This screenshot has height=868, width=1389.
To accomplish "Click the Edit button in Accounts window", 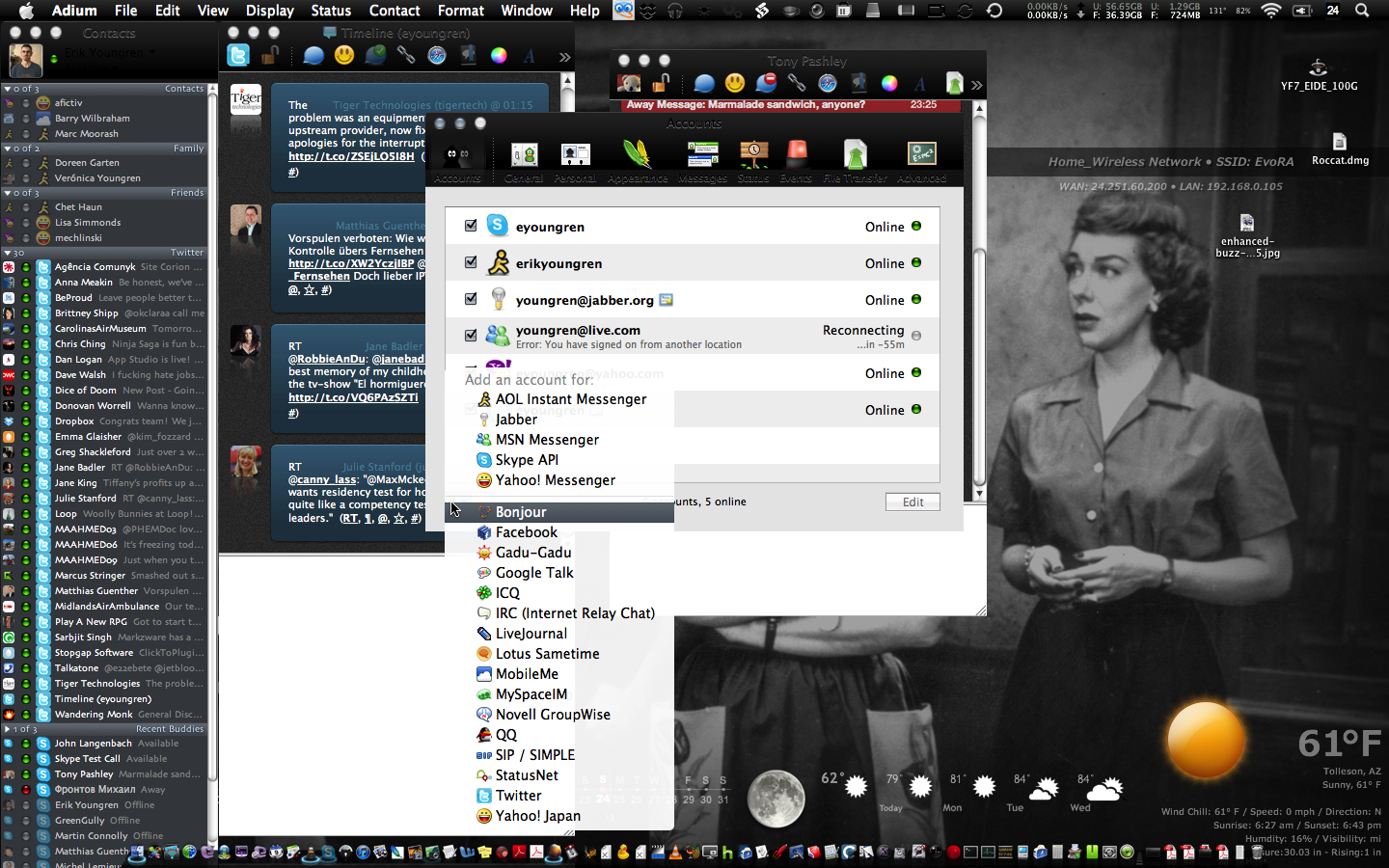I will click(912, 502).
